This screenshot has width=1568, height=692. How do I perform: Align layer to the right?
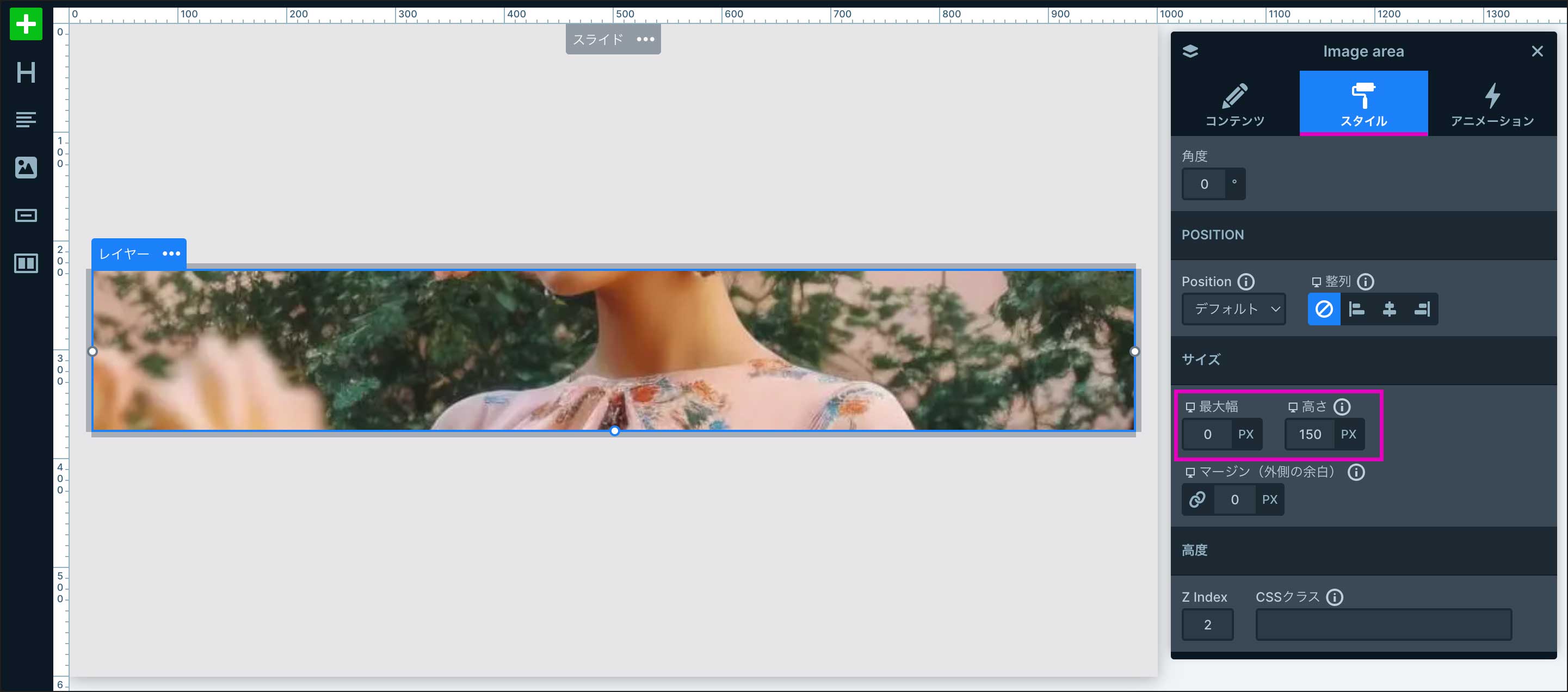pyautogui.click(x=1422, y=309)
